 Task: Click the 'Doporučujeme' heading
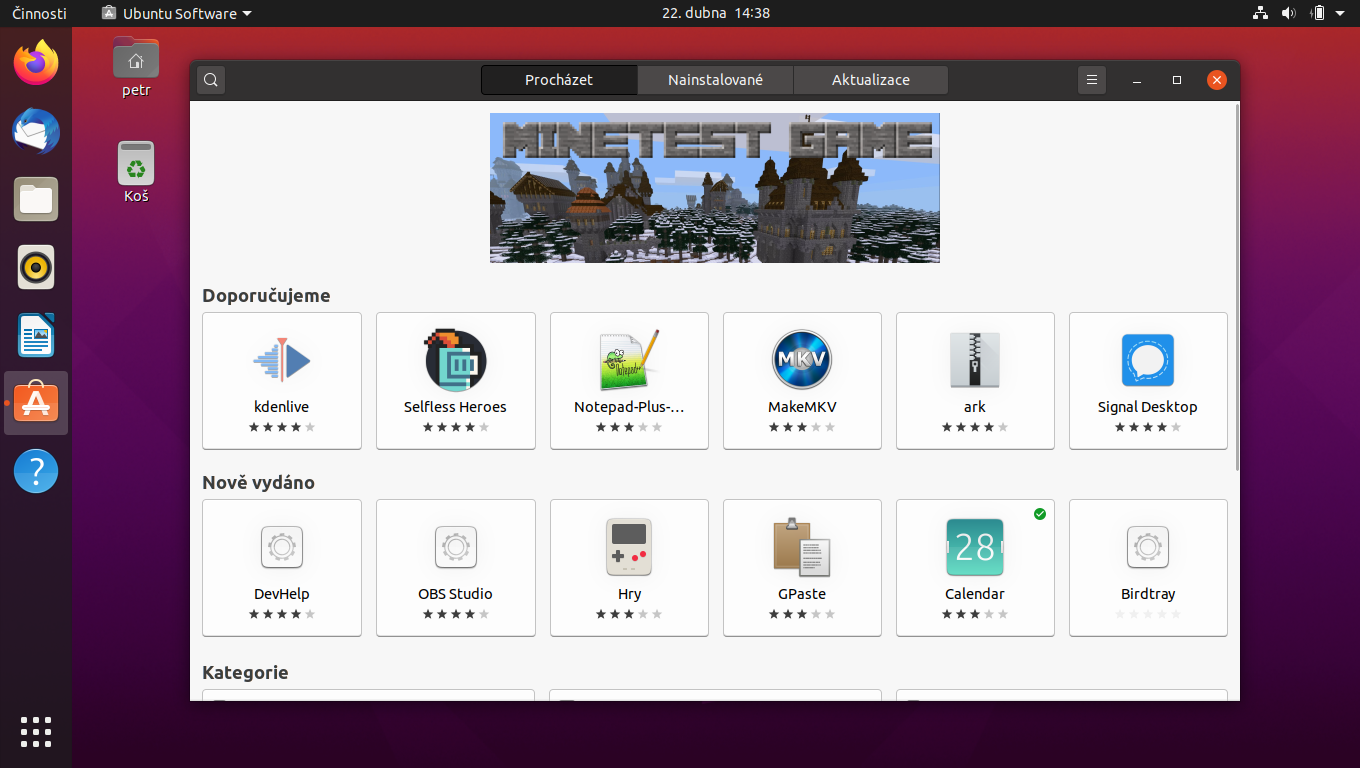(266, 296)
